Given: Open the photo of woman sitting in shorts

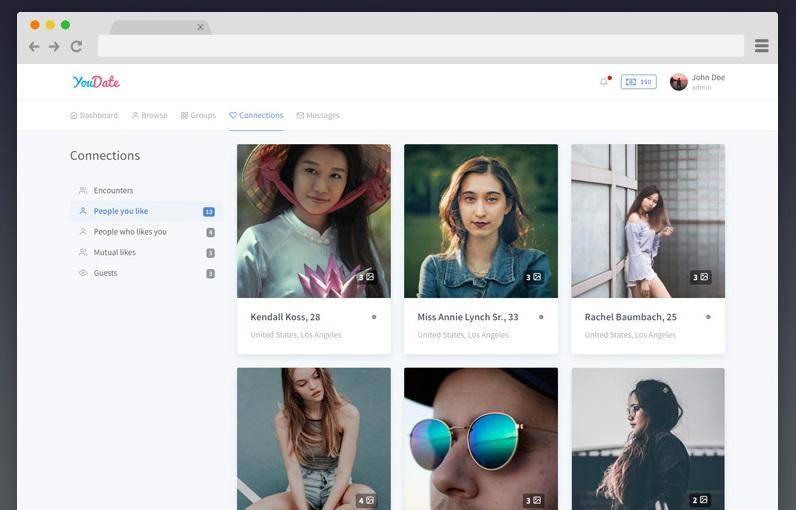Looking at the screenshot, I should pyautogui.click(x=314, y=439).
